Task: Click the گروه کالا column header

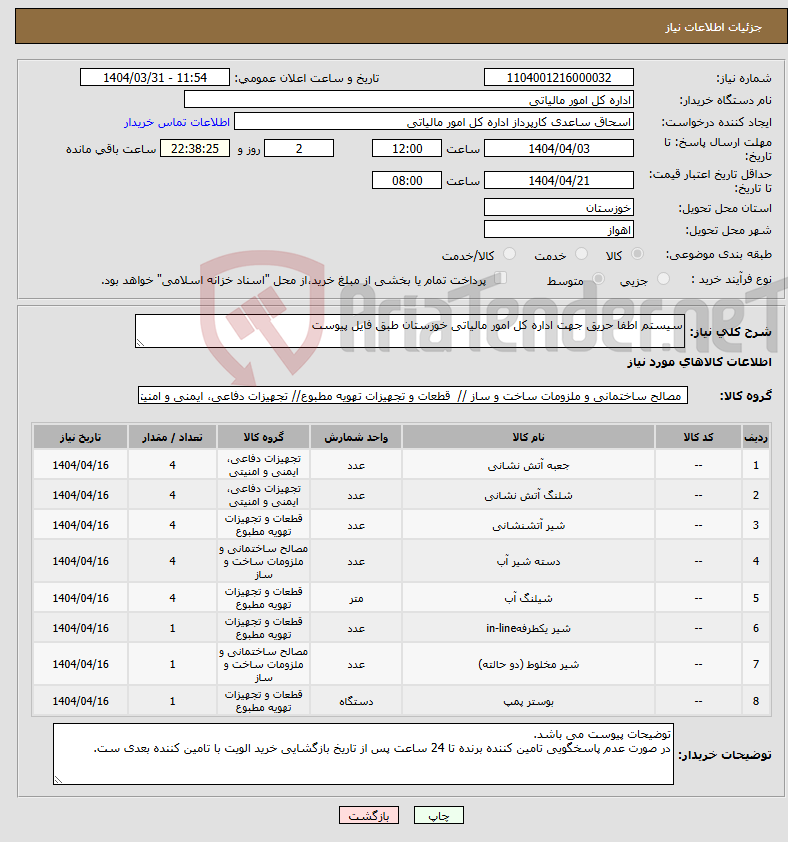Action: pyautogui.click(x=263, y=437)
